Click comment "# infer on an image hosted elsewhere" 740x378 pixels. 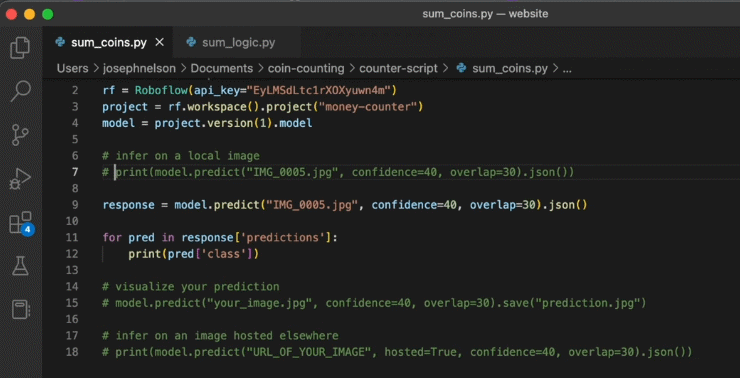[220, 336]
